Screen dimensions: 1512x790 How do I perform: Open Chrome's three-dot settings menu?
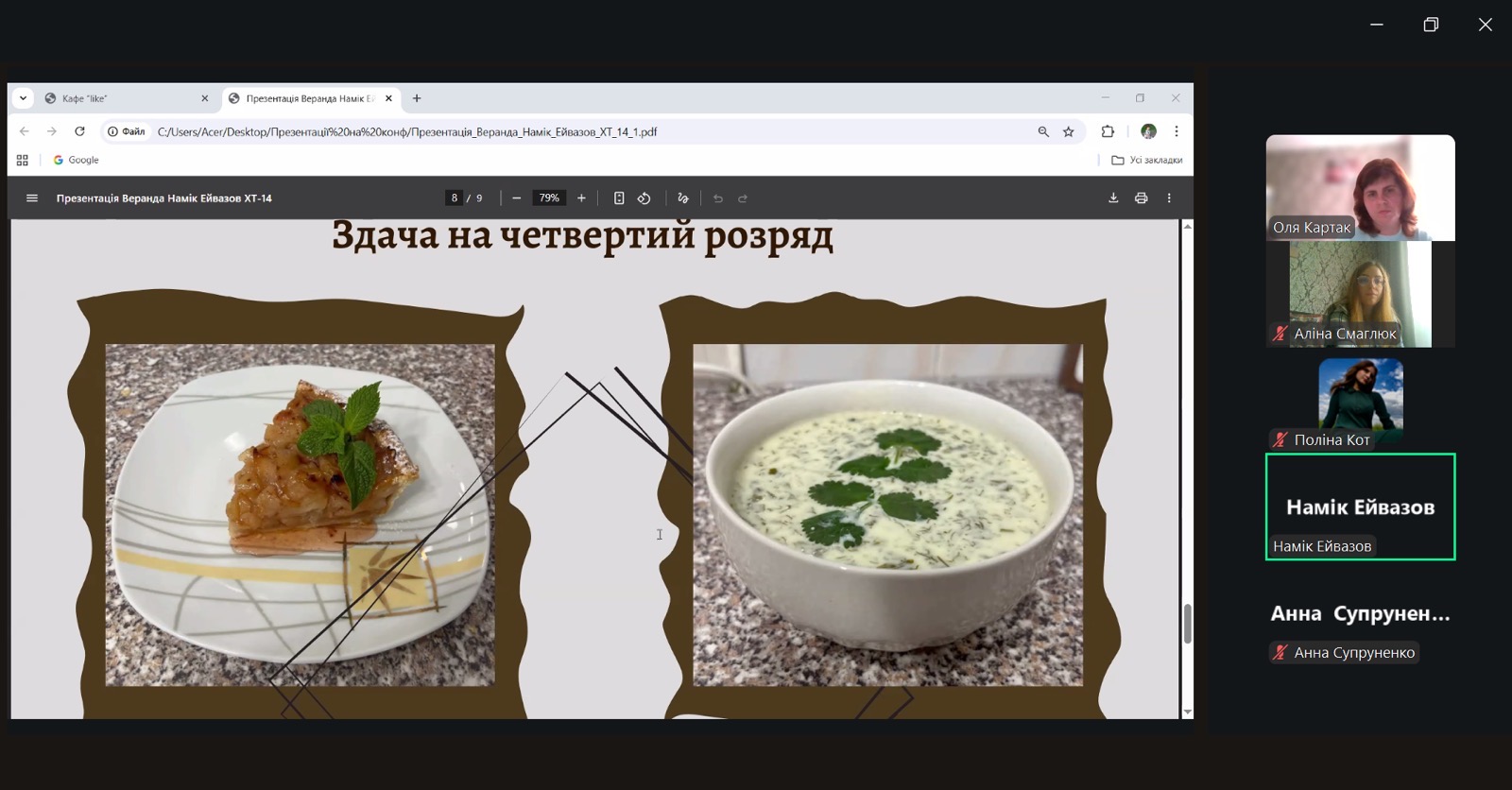click(1177, 132)
